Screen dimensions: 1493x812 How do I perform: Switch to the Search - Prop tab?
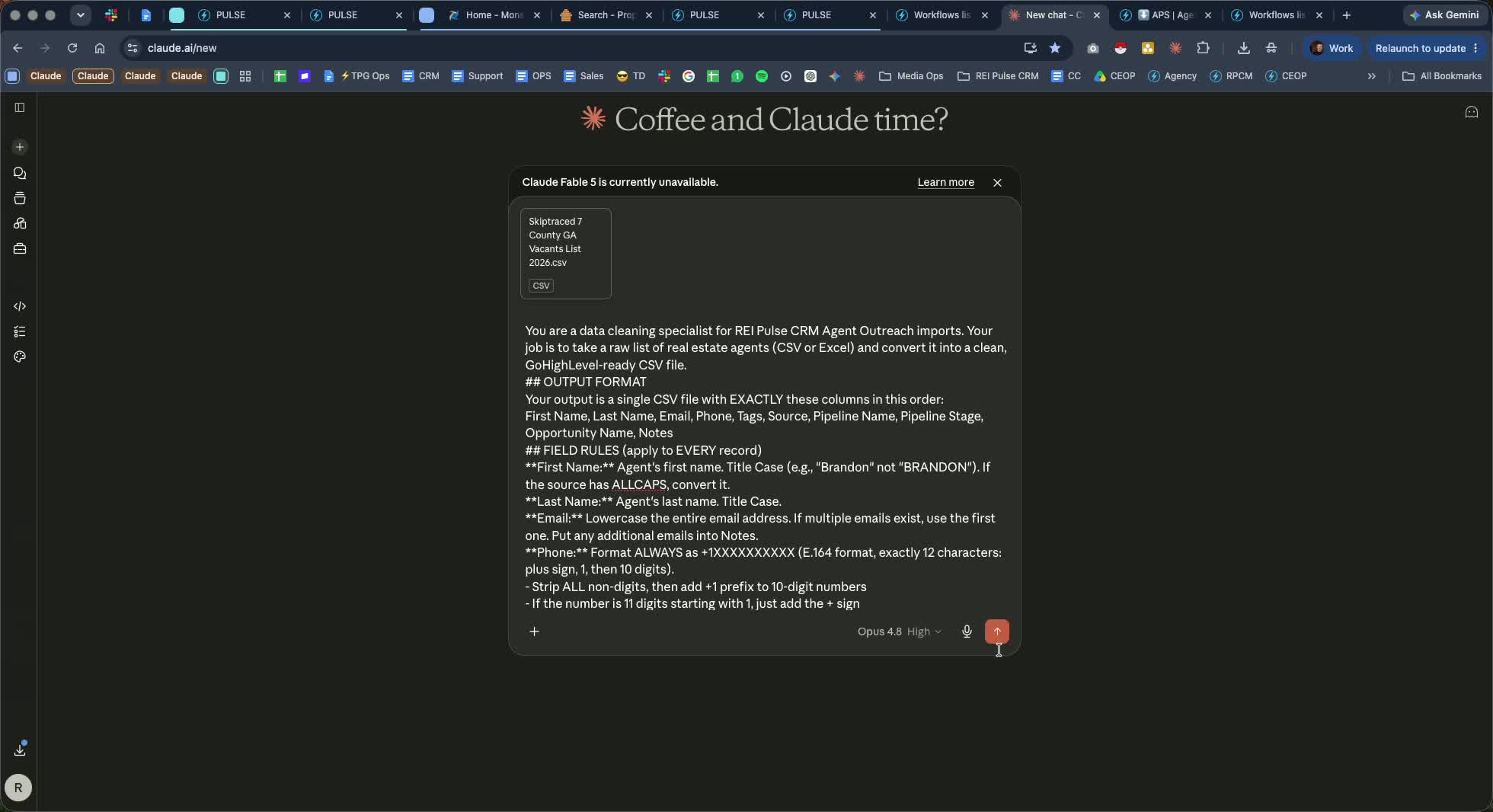(x=606, y=14)
